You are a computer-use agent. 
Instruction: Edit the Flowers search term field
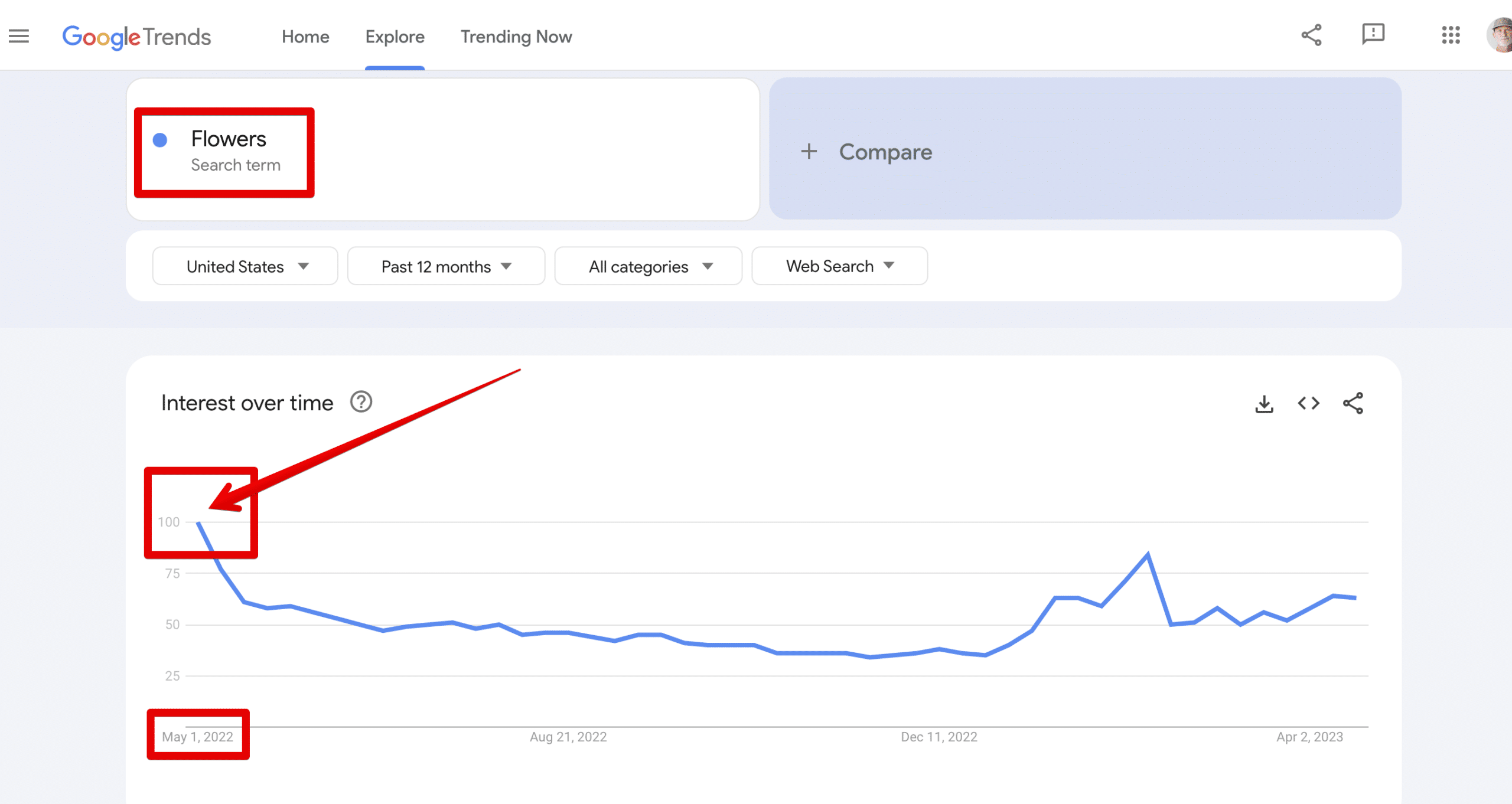(229, 139)
